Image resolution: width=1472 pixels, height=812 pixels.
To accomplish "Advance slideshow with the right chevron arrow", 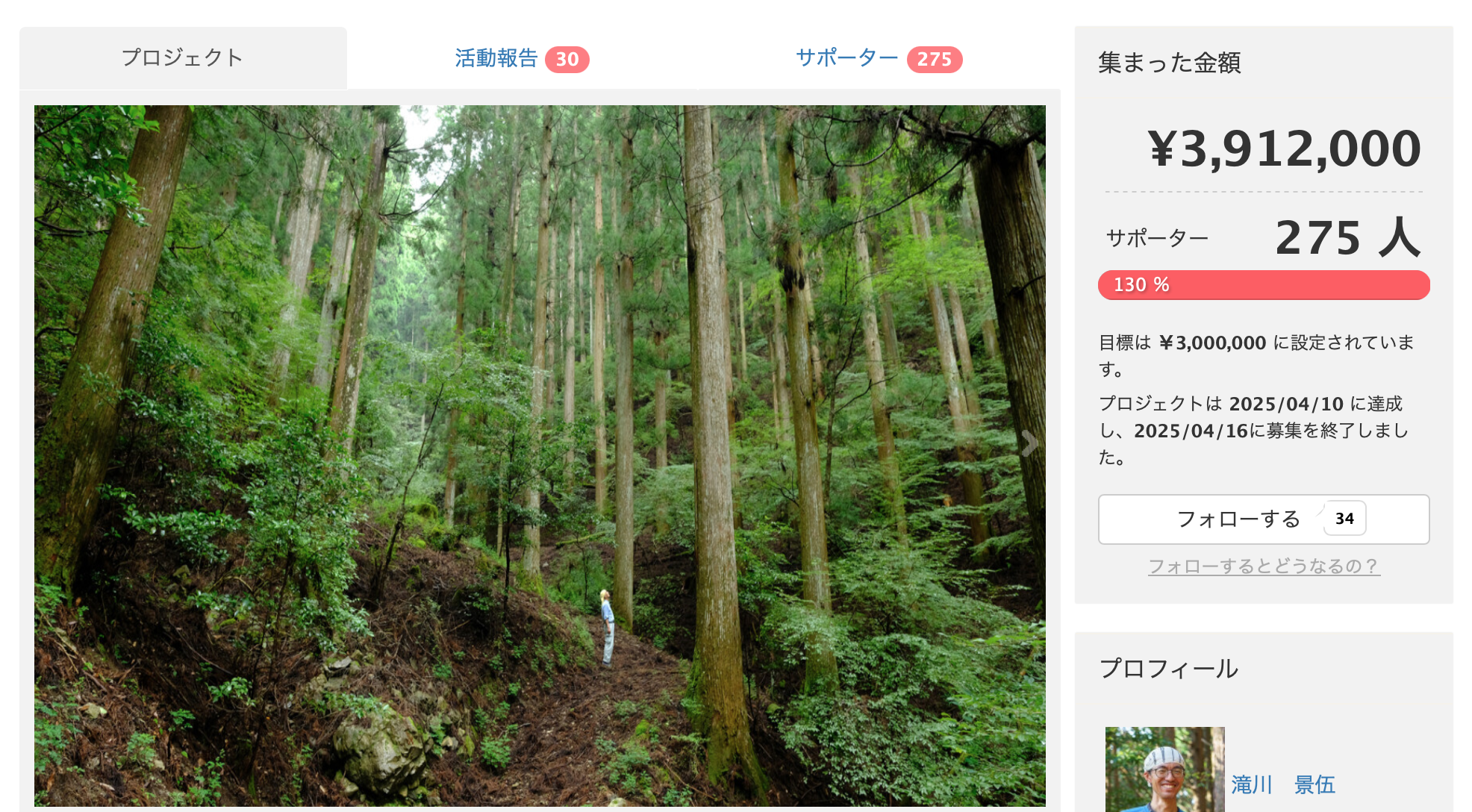I will pos(1029,443).
